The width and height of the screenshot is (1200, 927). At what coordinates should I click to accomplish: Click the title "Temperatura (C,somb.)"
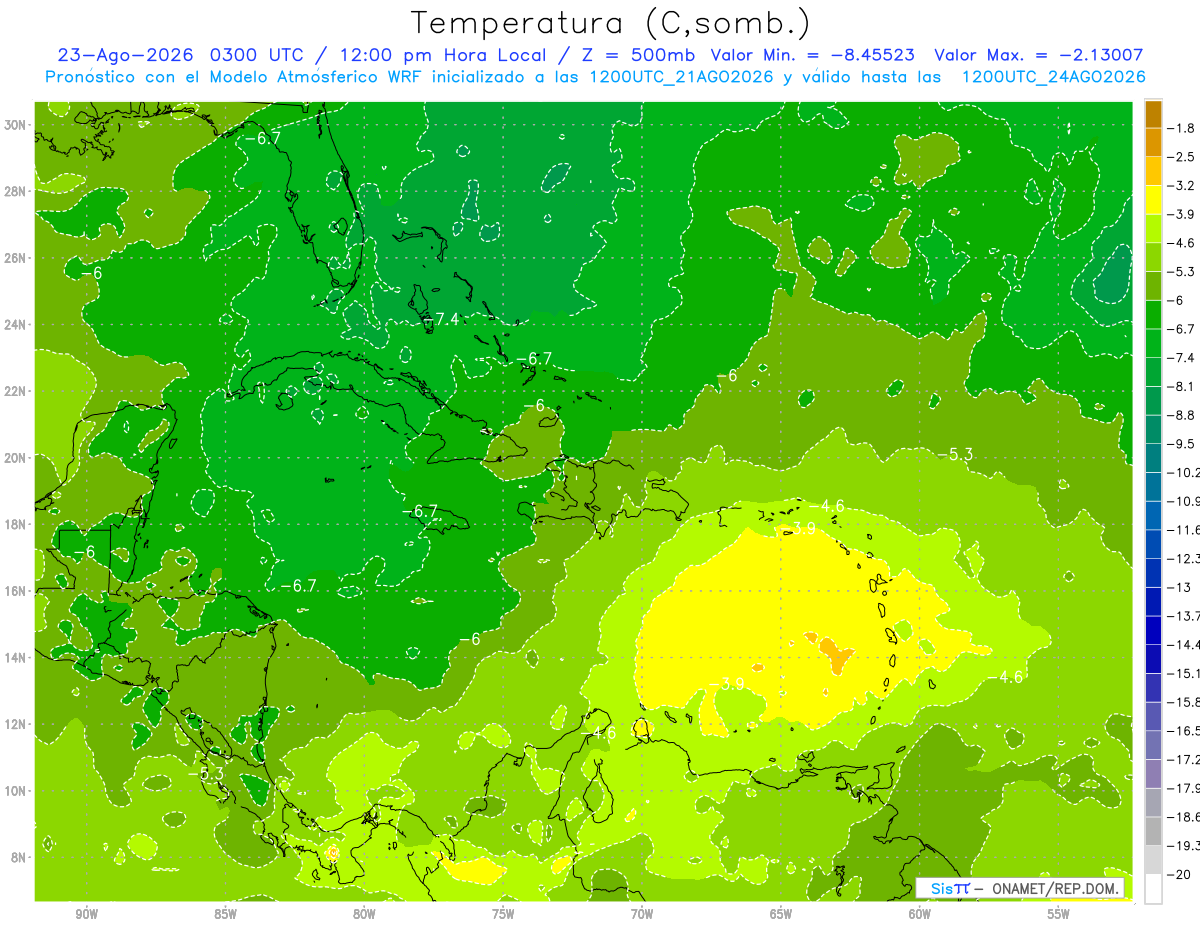(x=611, y=23)
